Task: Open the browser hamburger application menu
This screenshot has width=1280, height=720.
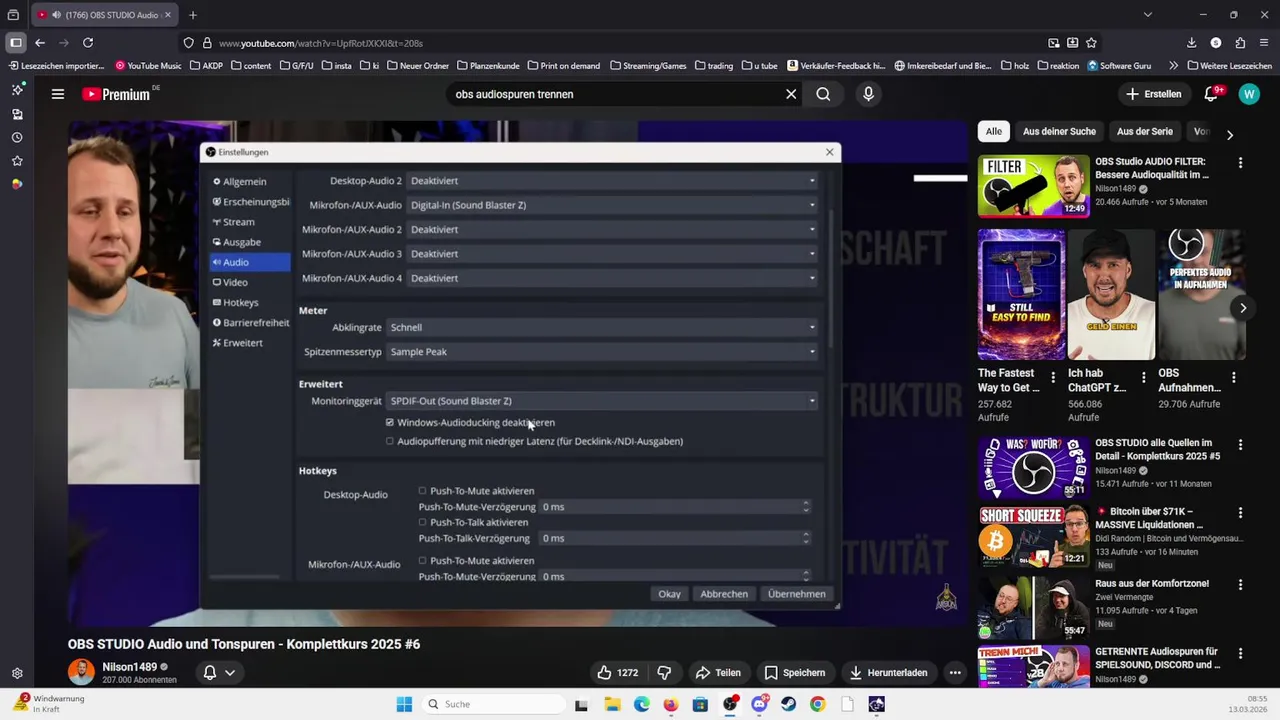Action: point(1264,43)
